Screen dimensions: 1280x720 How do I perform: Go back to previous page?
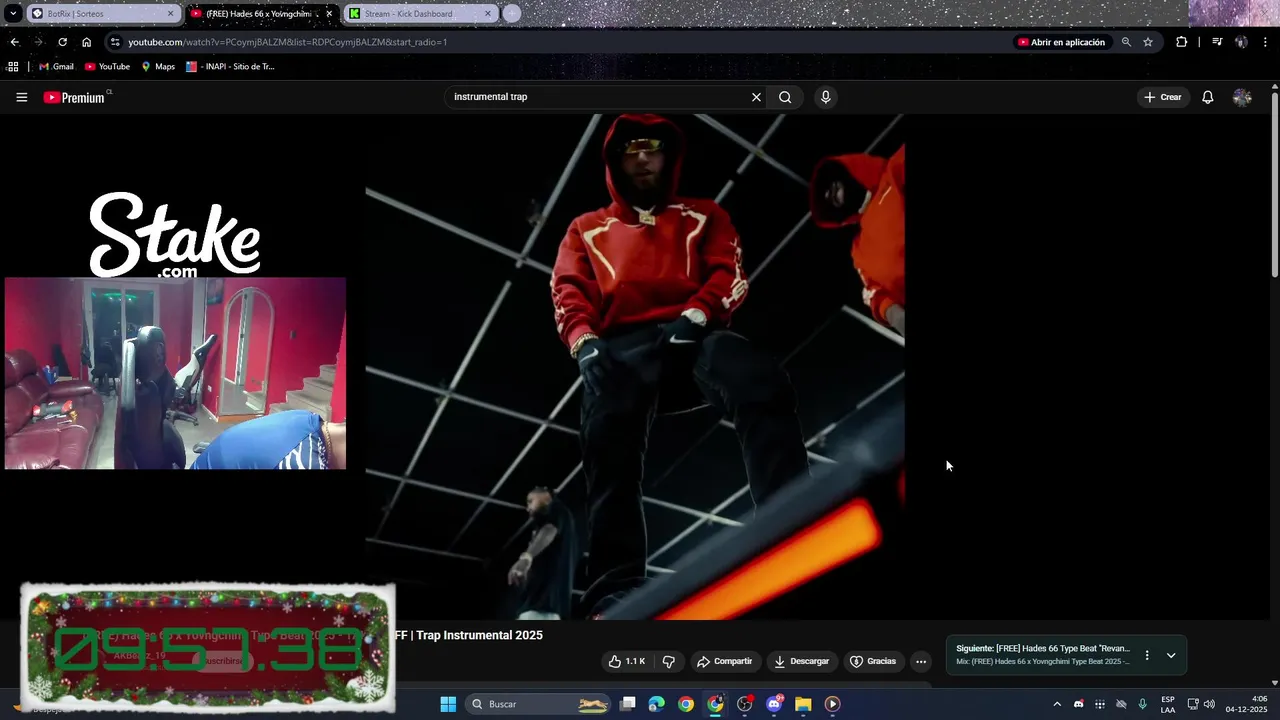(14, 42)
